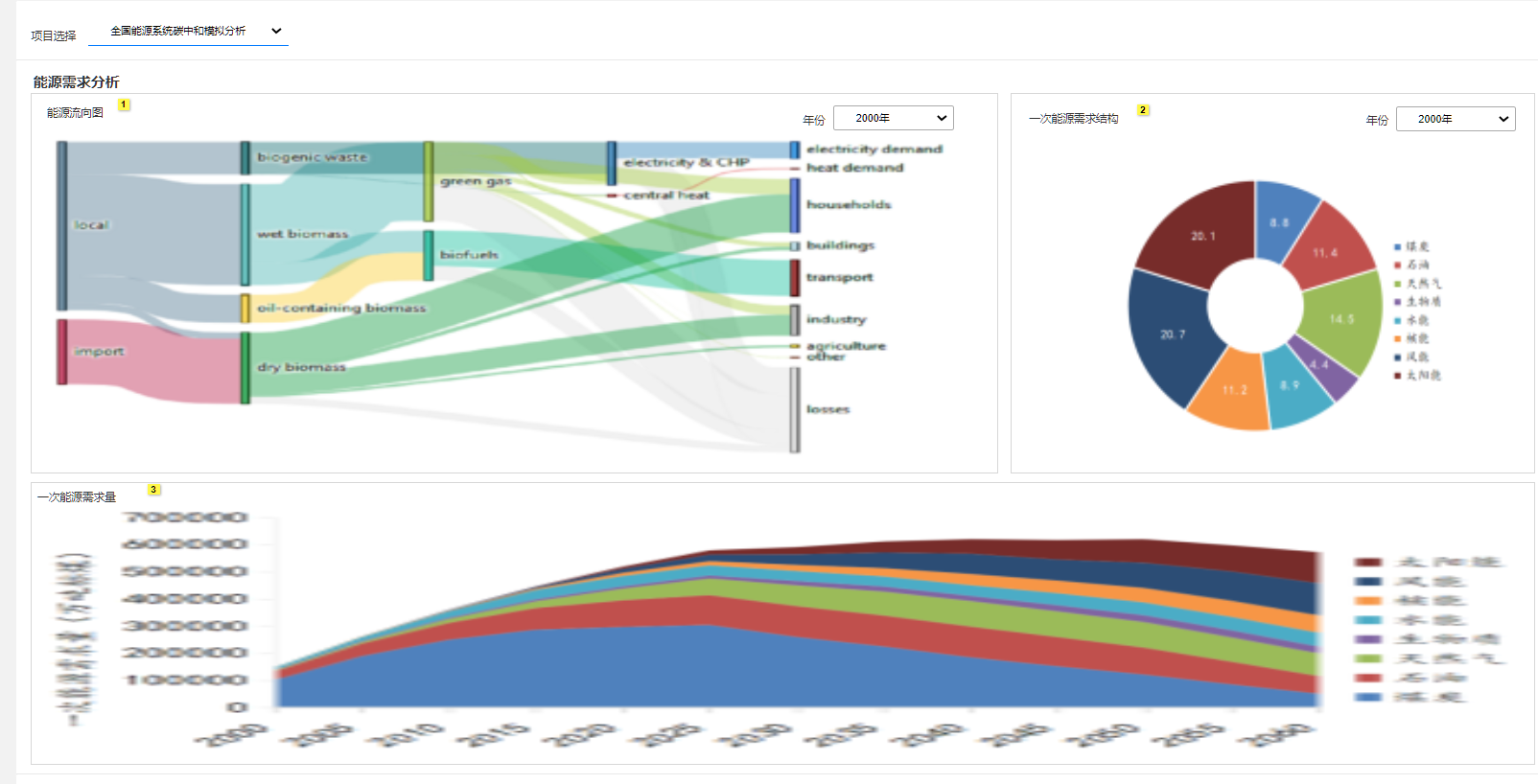Click the 一次能源需求结构 panel title
1538x784 pixels.
click(x=1074, y=119)
